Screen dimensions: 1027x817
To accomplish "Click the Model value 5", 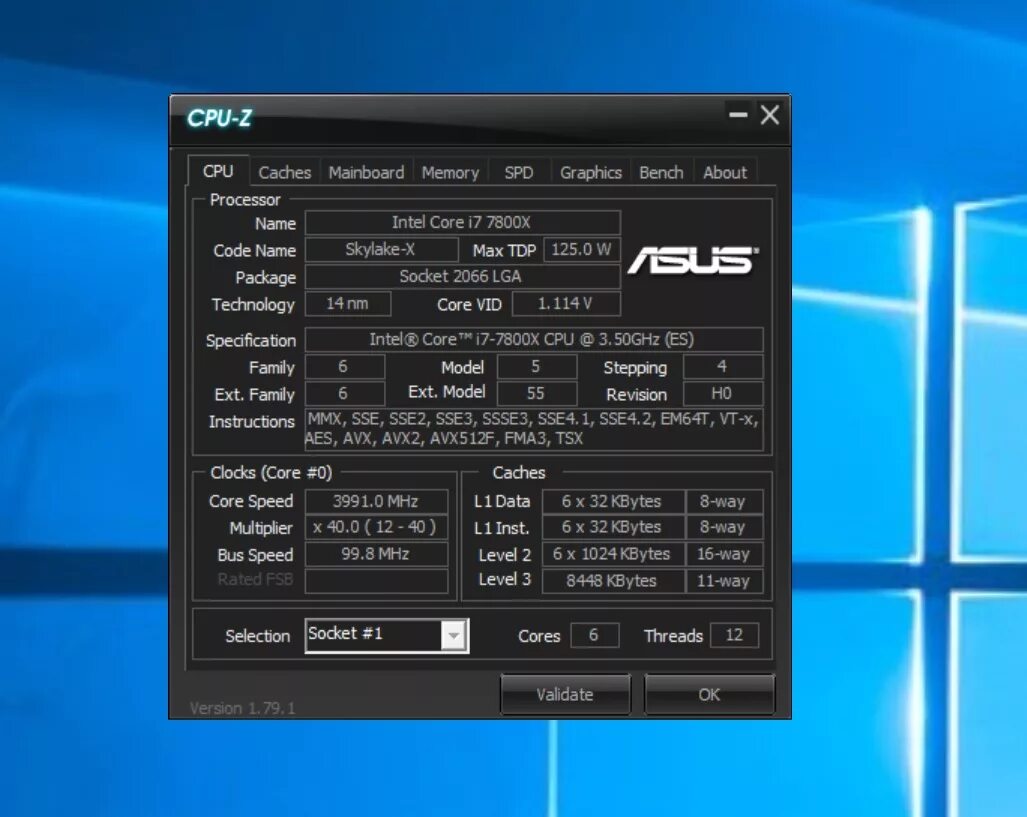I will click(x=536, y=367).
